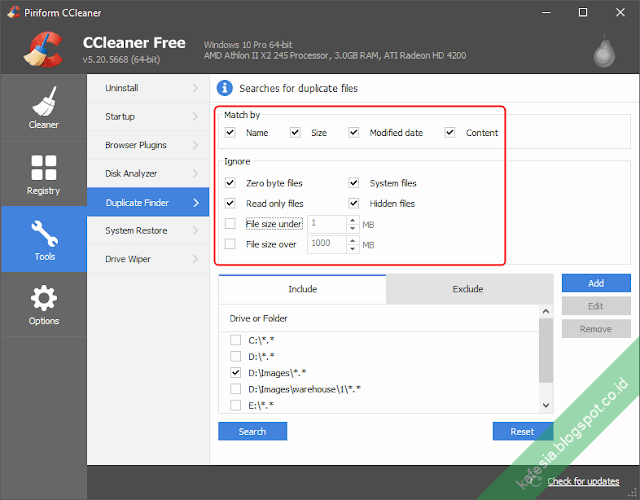This screenshot has height=500, width=640.
Task: Open Startup tool chevron
Action: (196, 116)
